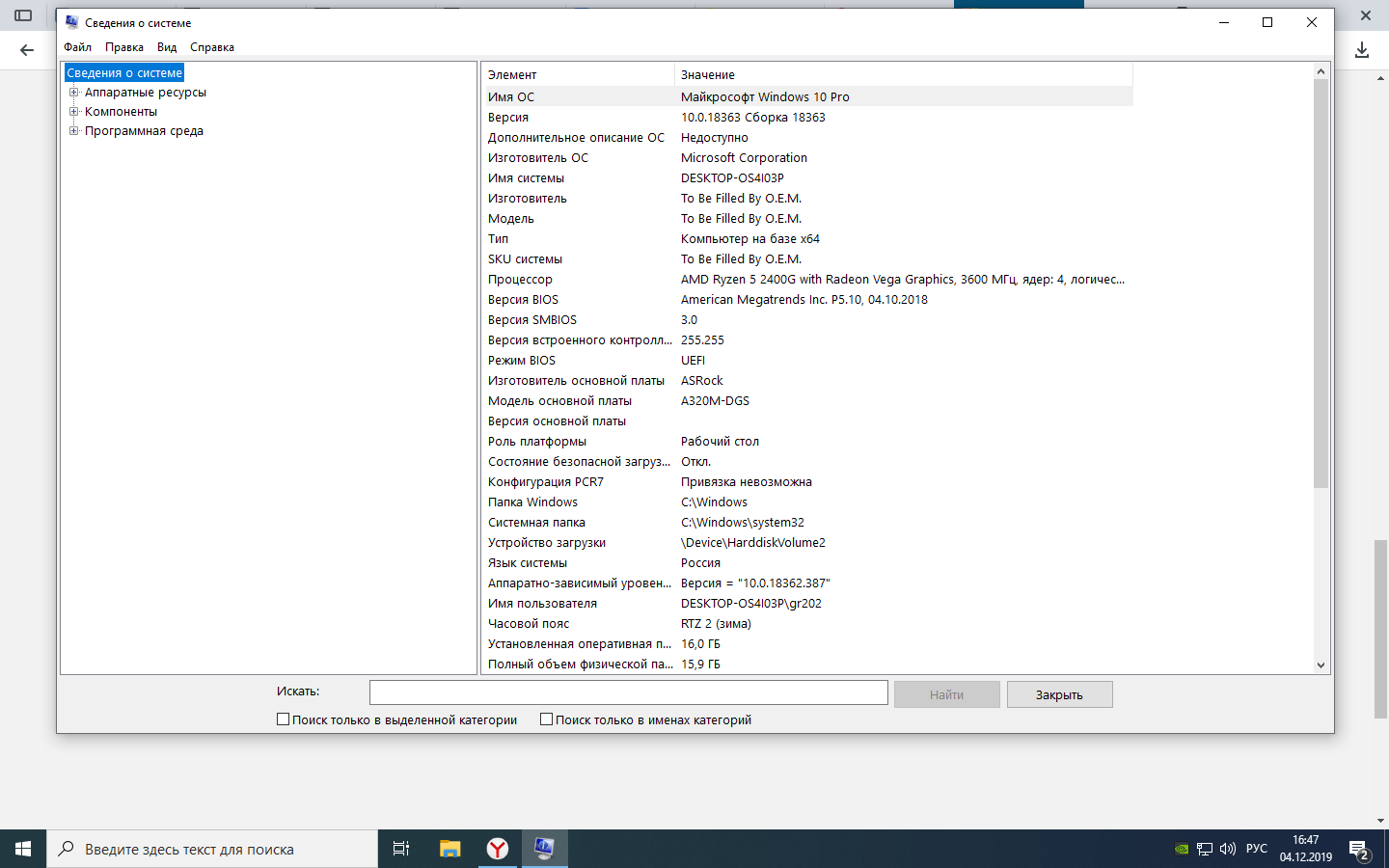Open NVIDIA tray icon
This screenshot has width=1389, height=868.
pyautogui.click(x=1182, y=849)
